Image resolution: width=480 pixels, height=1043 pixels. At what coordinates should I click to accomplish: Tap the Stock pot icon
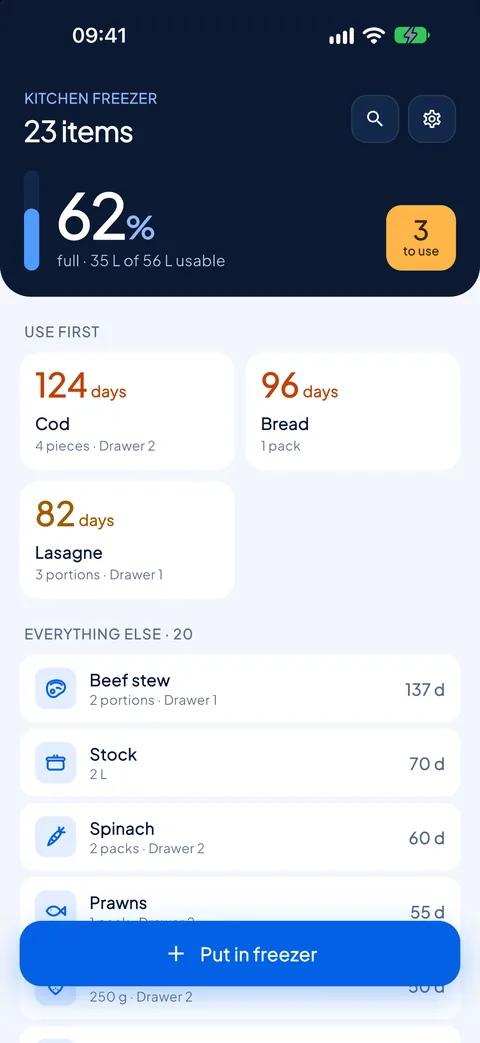(x=56, y=762)
